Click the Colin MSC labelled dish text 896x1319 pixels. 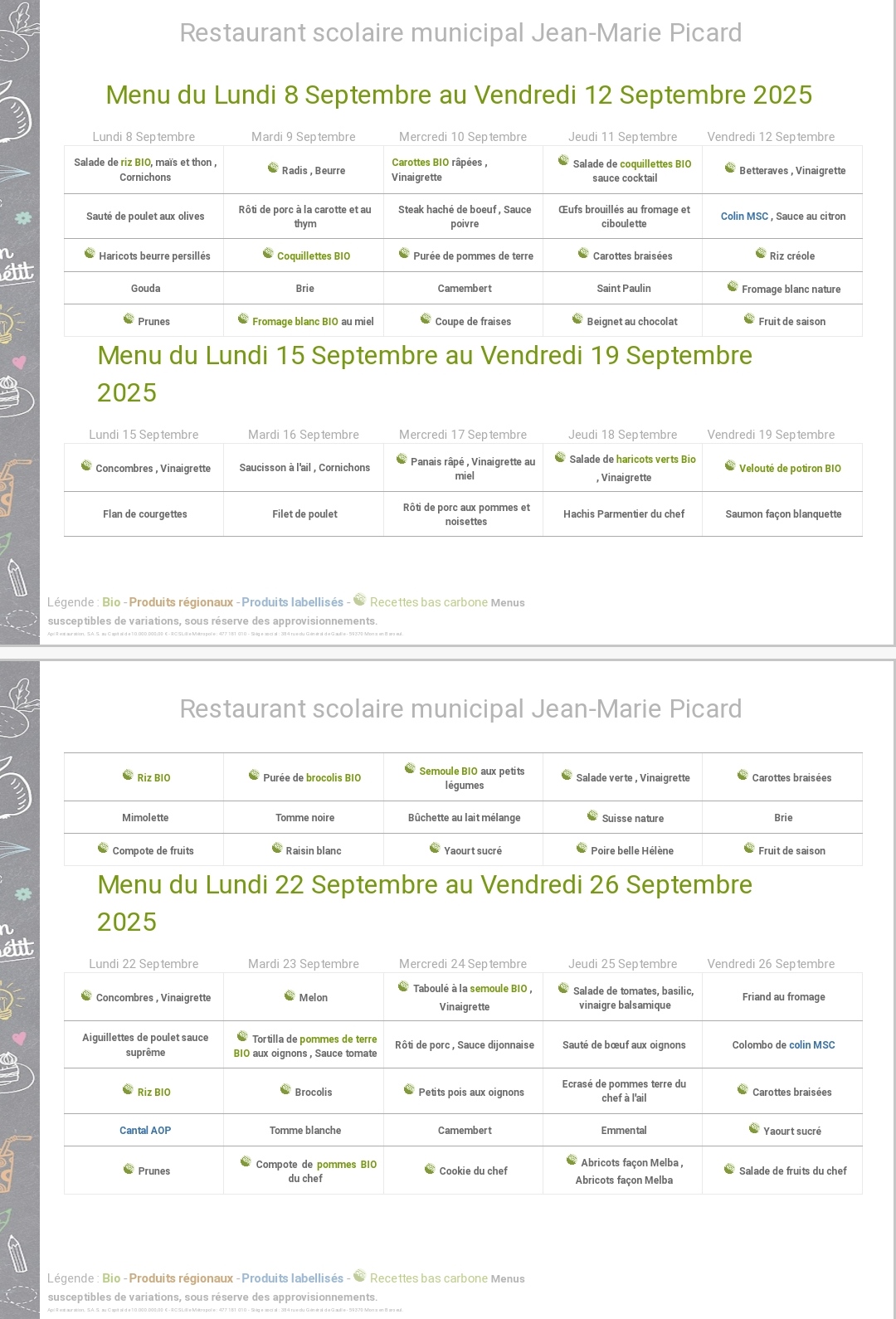click(744, 217)
